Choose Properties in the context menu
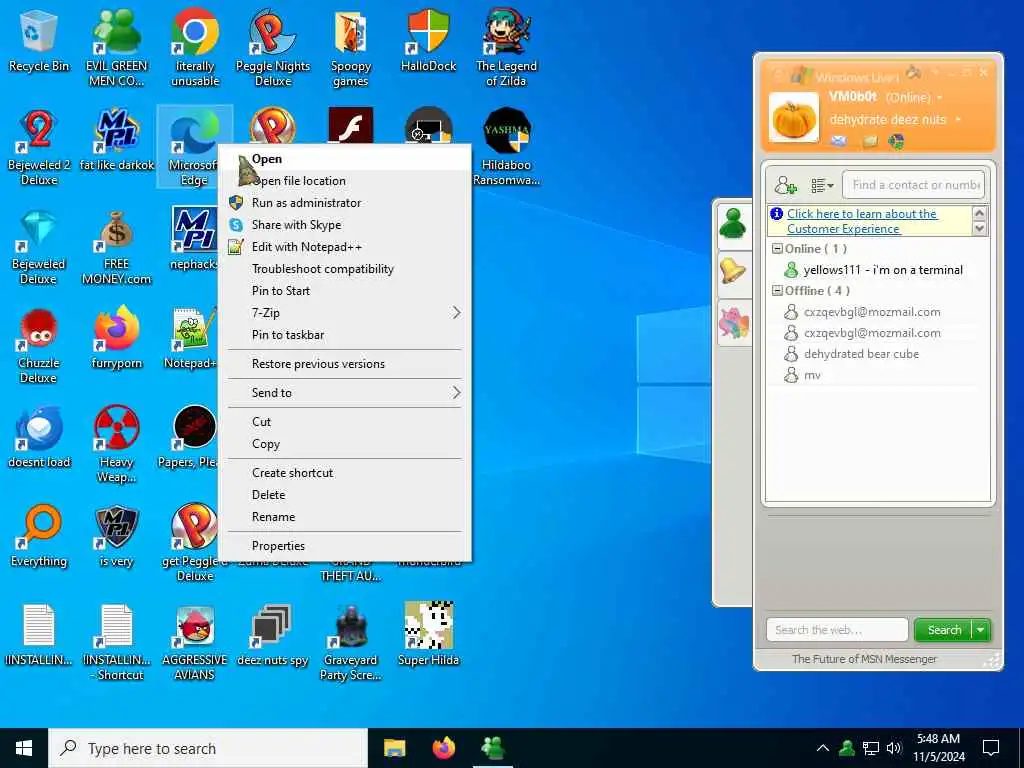1024x768 pixels. pos(345,546)
